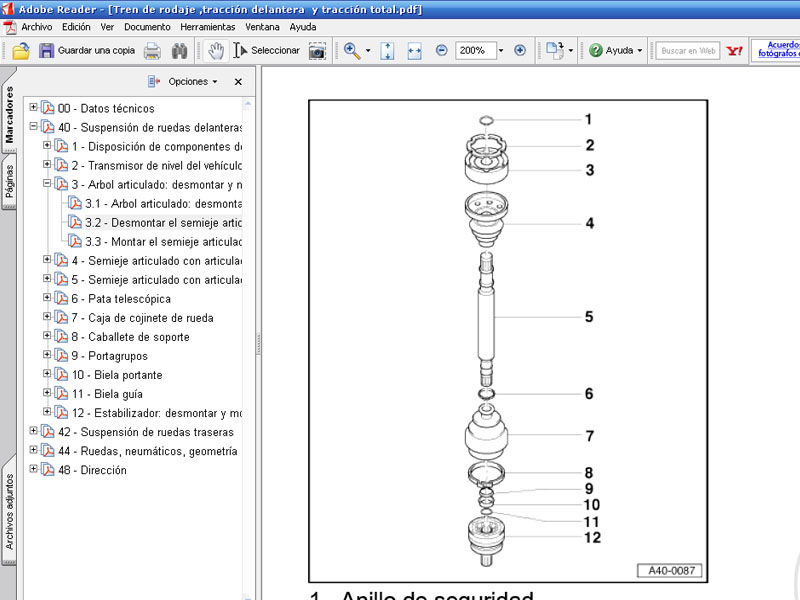Expand the 00 - Datos técnicos bookmark
Viewport: 800px width, 600px height.
pyautogui.click(x=33, y=107)
